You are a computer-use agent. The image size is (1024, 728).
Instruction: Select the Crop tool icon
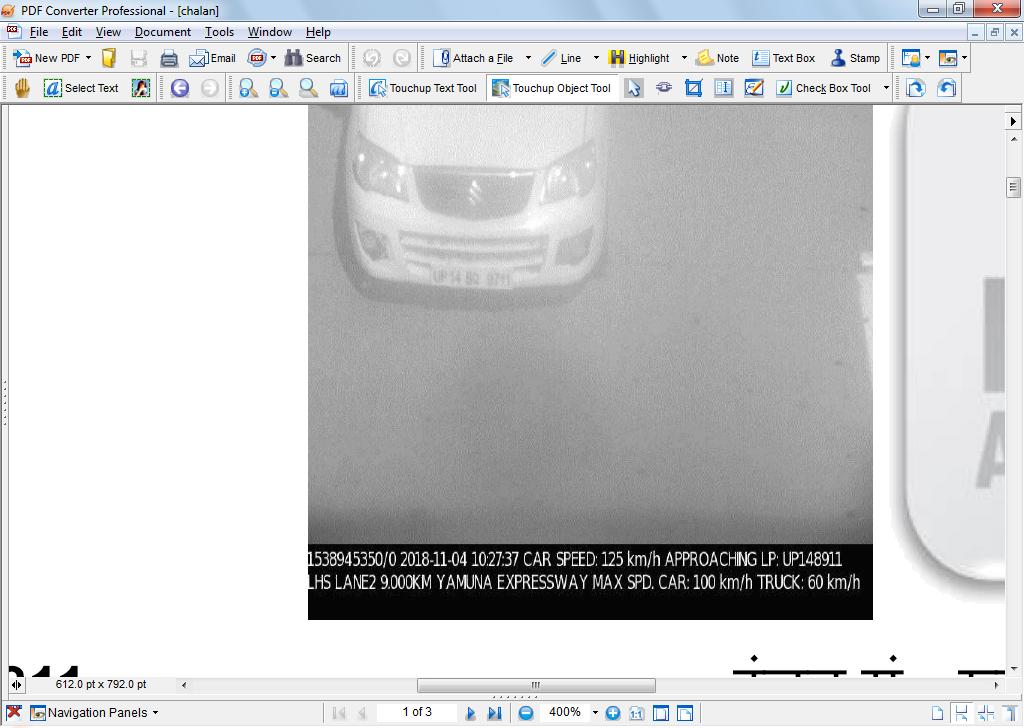(694, 88)
